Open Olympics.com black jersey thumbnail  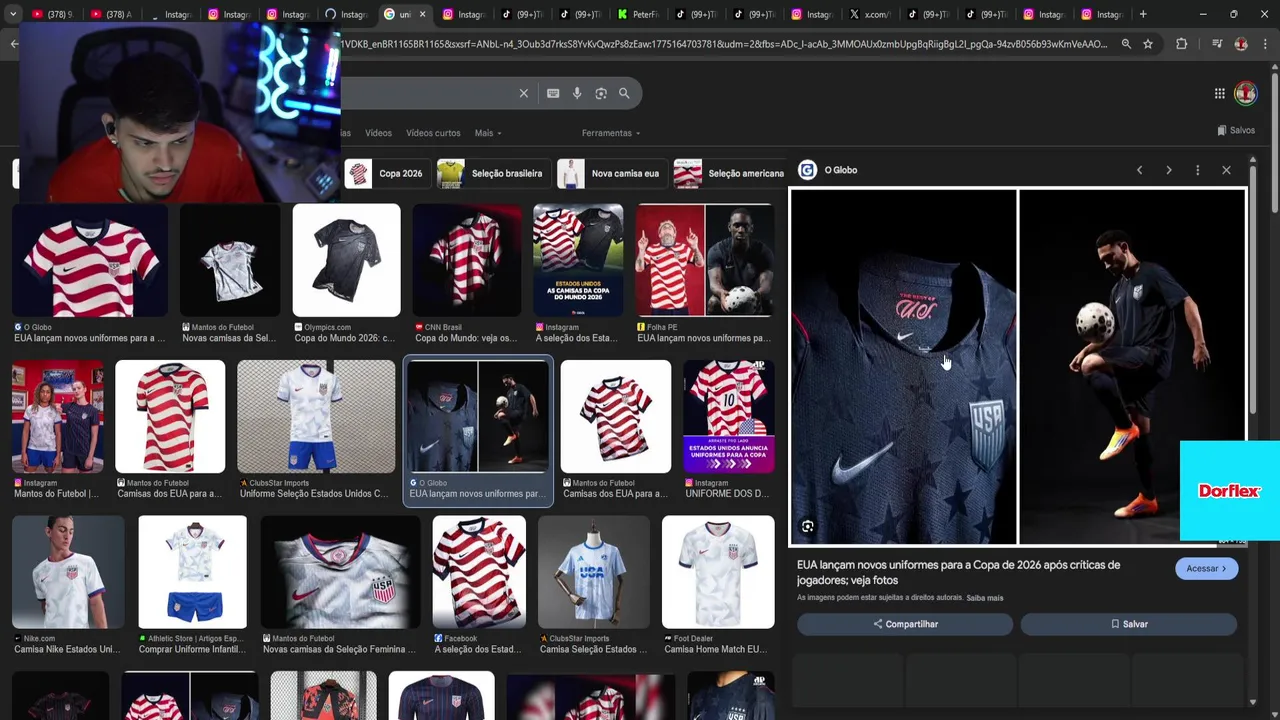(346, 260)
